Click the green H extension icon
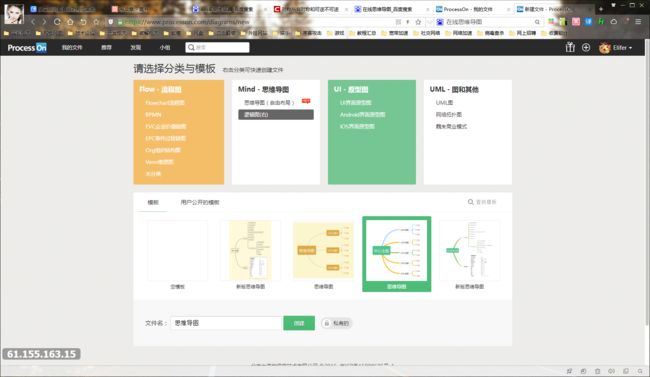Viewport: 650px width, 377px height. (x=601, y=22)
